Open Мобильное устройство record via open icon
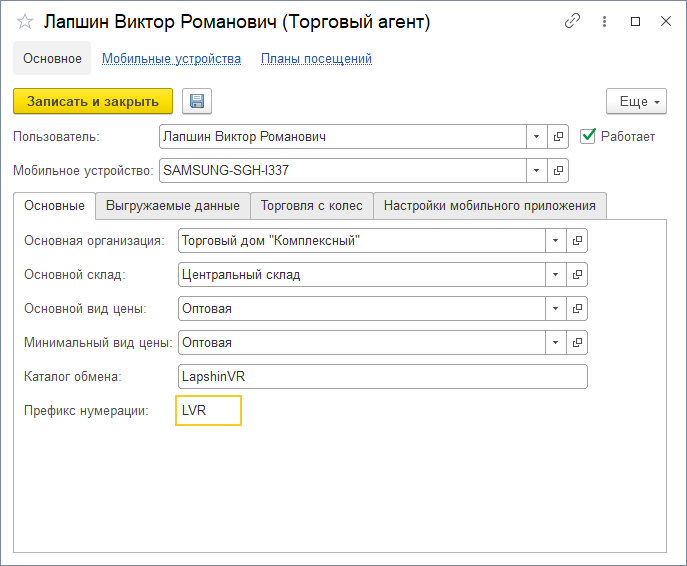This screenshot has height=566, width=687. point(559,170)
